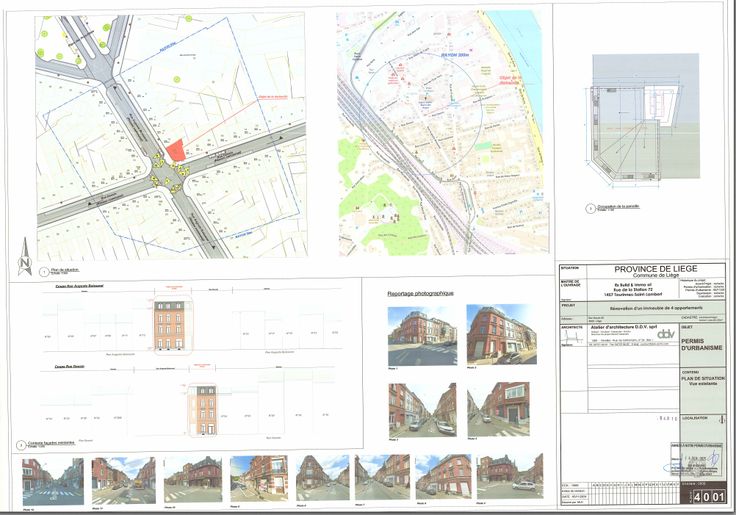Click the north arrow compass symbol
This screenshot has width=736, height=515.
coord(24,263)
